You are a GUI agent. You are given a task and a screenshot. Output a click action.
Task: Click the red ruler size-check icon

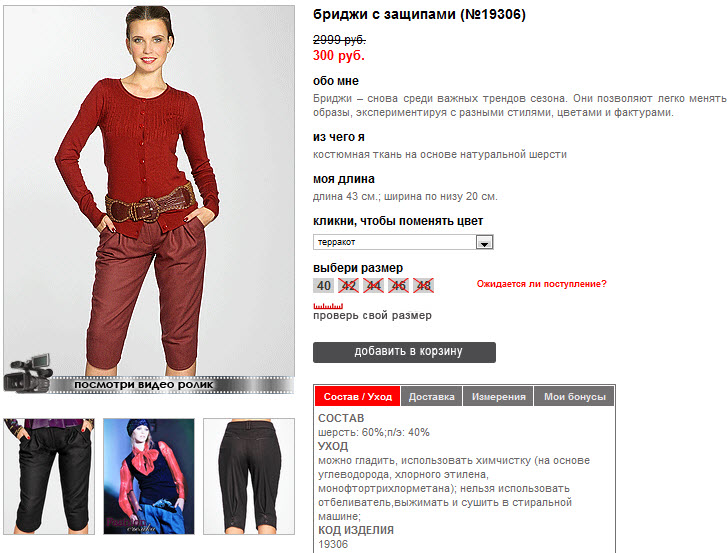point(328,306)
